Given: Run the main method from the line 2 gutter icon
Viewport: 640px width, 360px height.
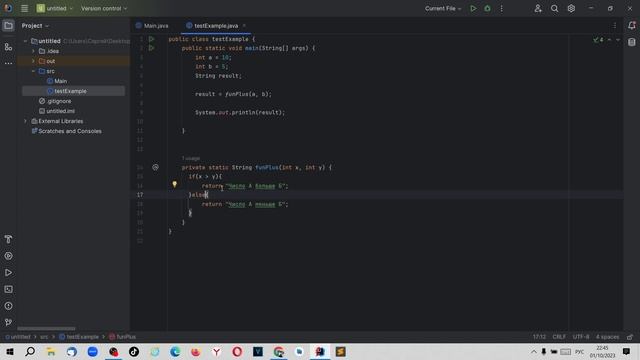Looking at the screenshot, I should (151, 48).
